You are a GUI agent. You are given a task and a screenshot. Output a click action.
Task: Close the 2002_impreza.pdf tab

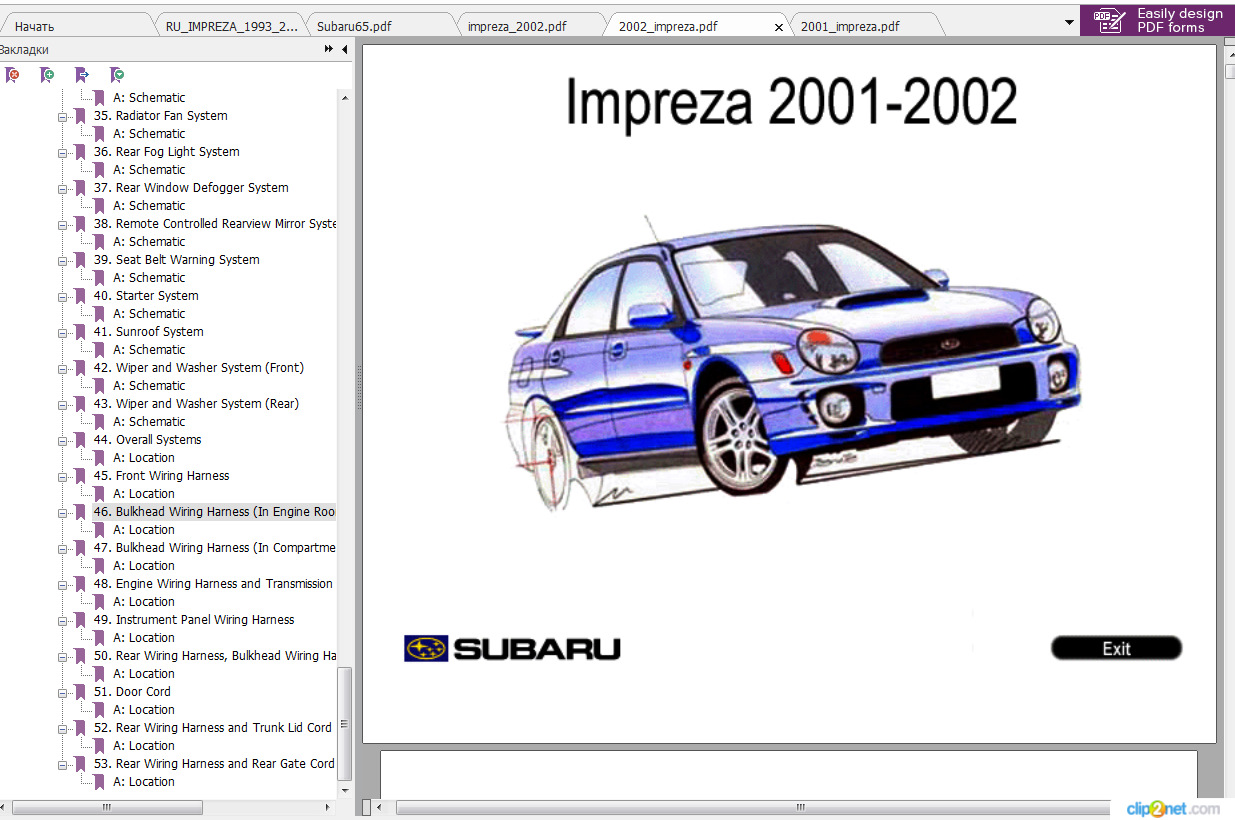(779, 27)
